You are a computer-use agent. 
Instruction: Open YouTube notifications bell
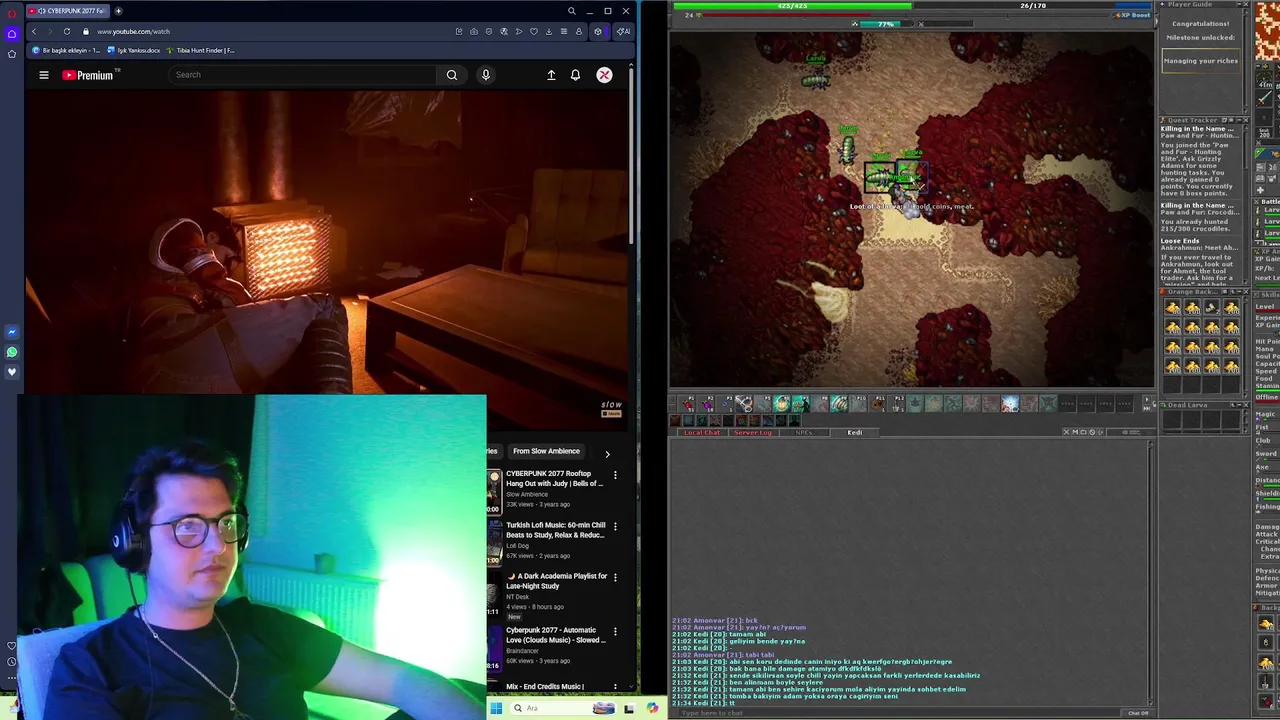[575, 75]
